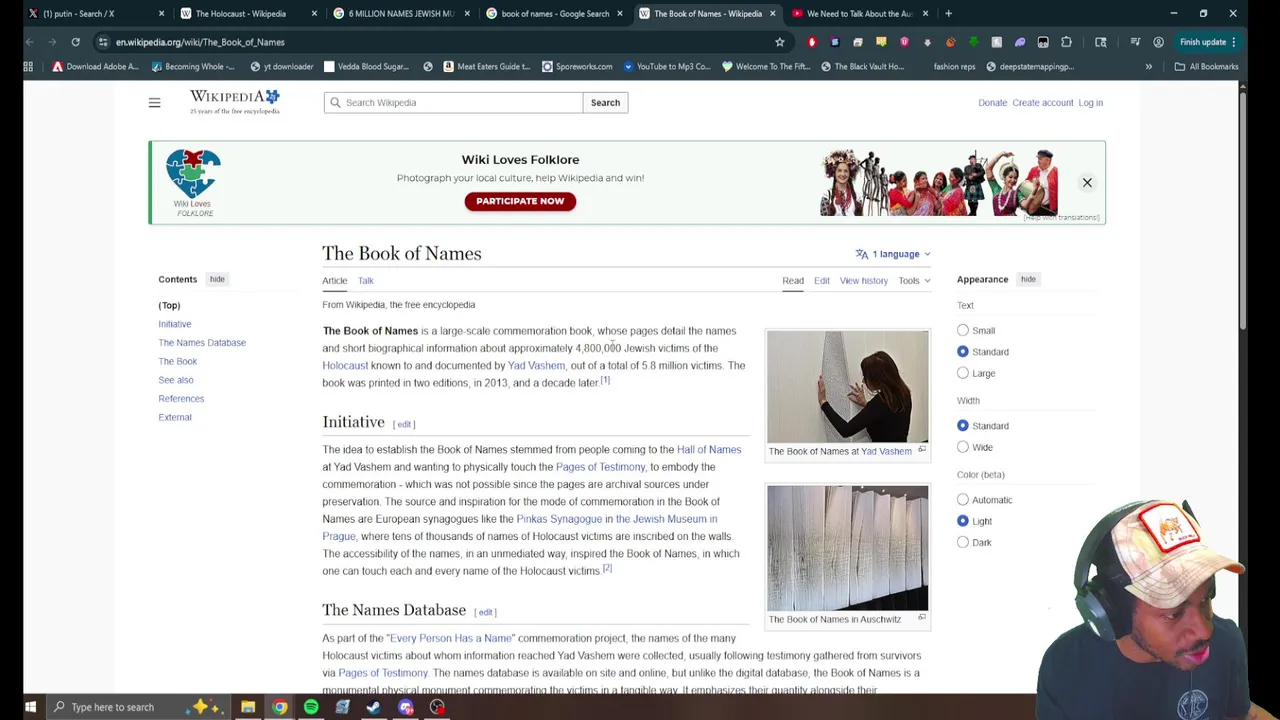The width and height of the screenshot is (1280, 720).
Task: Jump to References in contents
Action: pos(181,398)
